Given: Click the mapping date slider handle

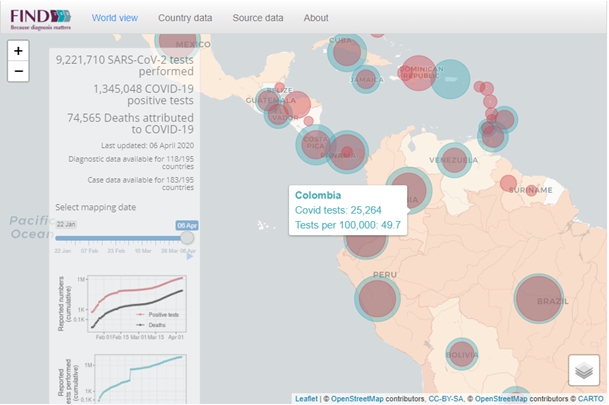Looking at the screenshot, I should click(187, 238).
